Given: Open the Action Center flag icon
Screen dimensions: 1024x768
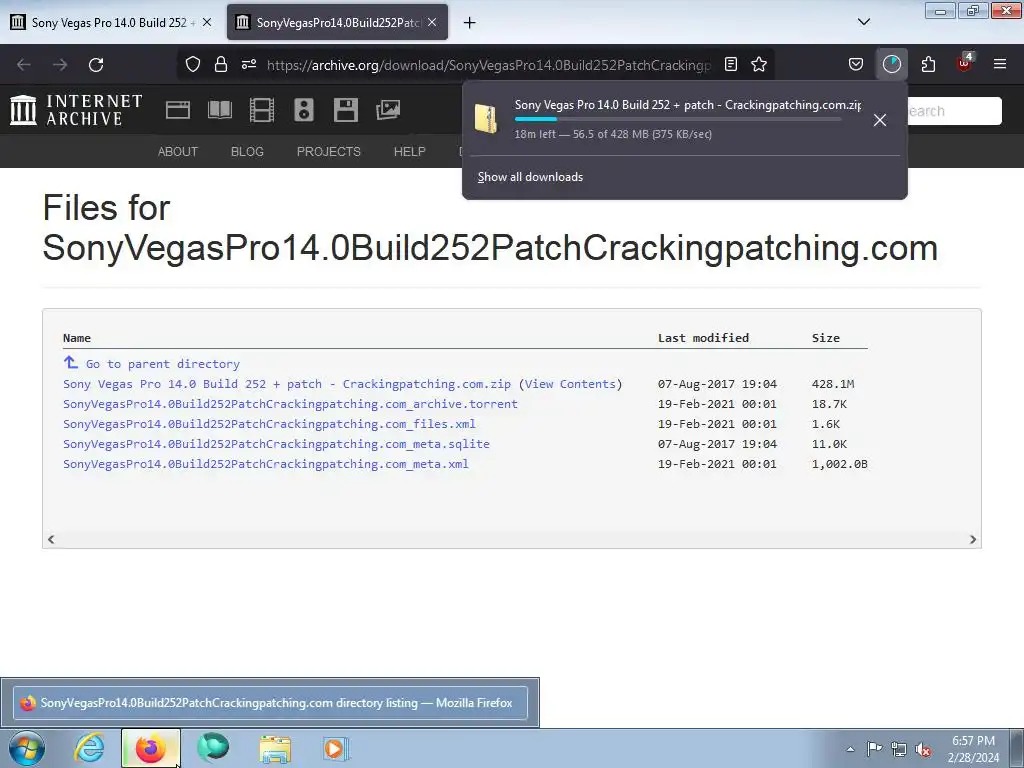Looking at the screenshot, I should [x=874, y=749].
